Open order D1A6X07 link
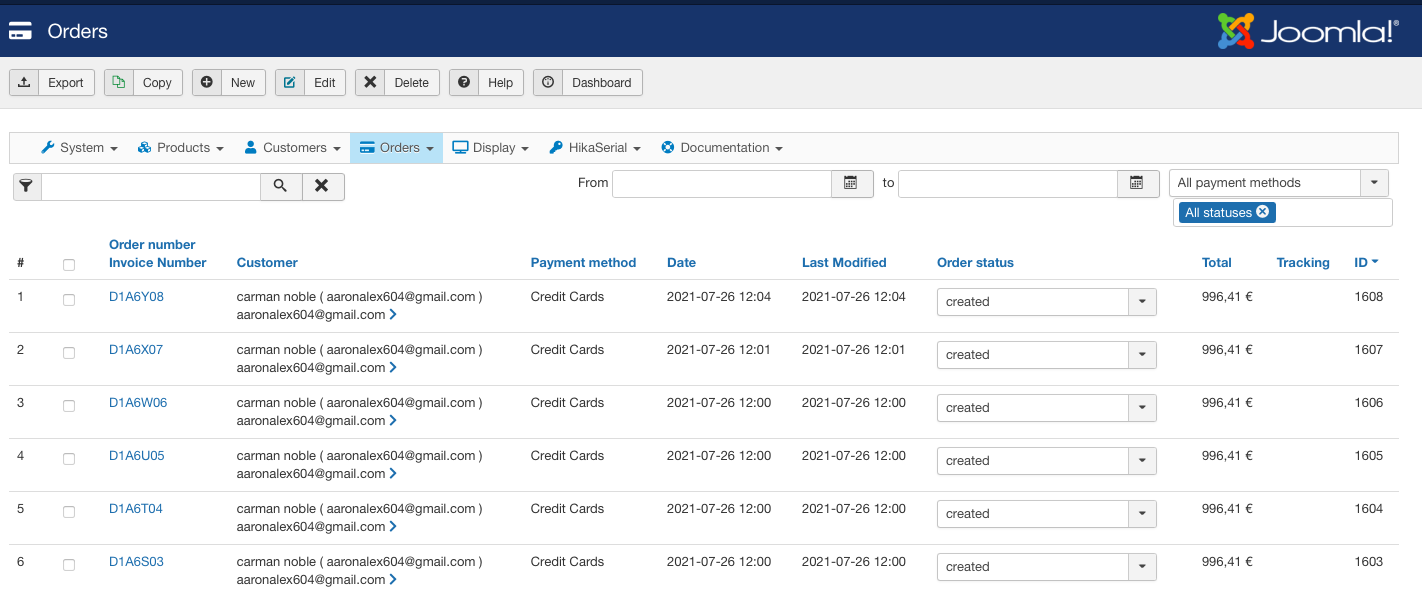The width and height of the screenshot is (1422, 595). (x=136, y=349)
